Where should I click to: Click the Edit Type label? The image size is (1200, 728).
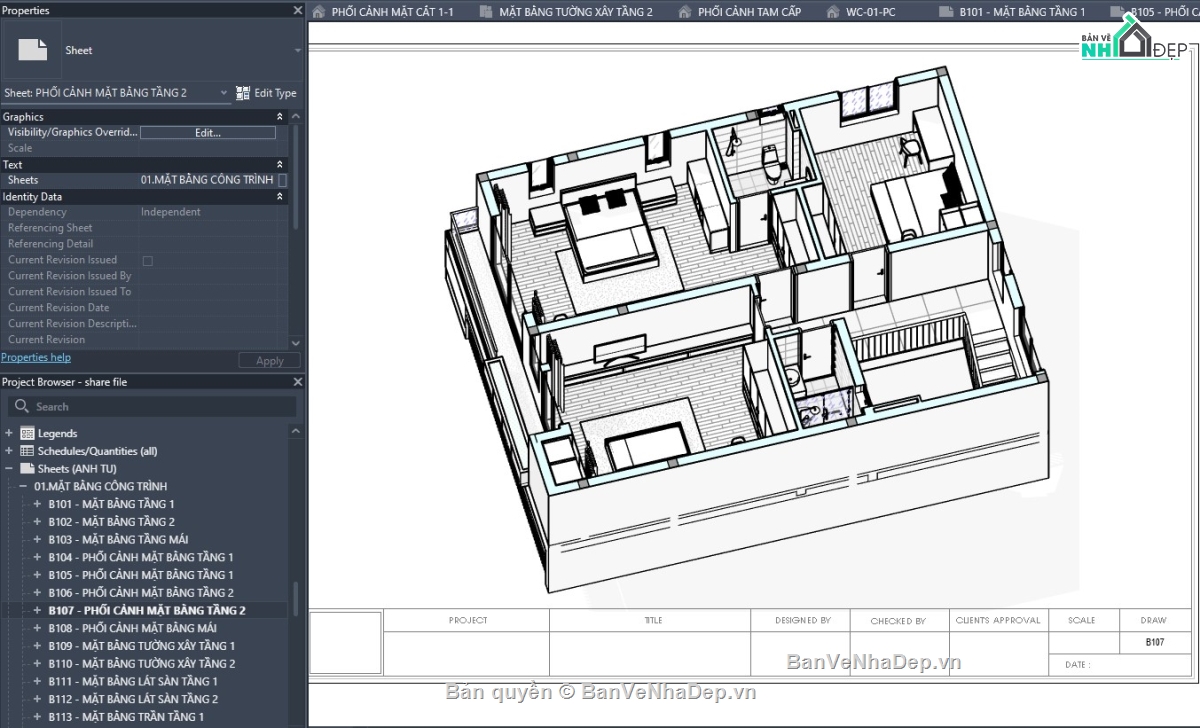pos(275,93)
